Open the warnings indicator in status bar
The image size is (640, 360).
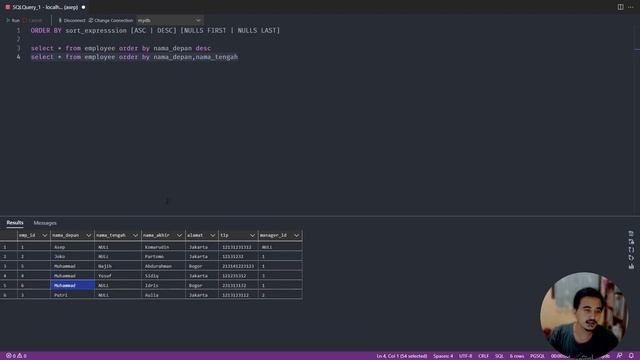point(22,356)
